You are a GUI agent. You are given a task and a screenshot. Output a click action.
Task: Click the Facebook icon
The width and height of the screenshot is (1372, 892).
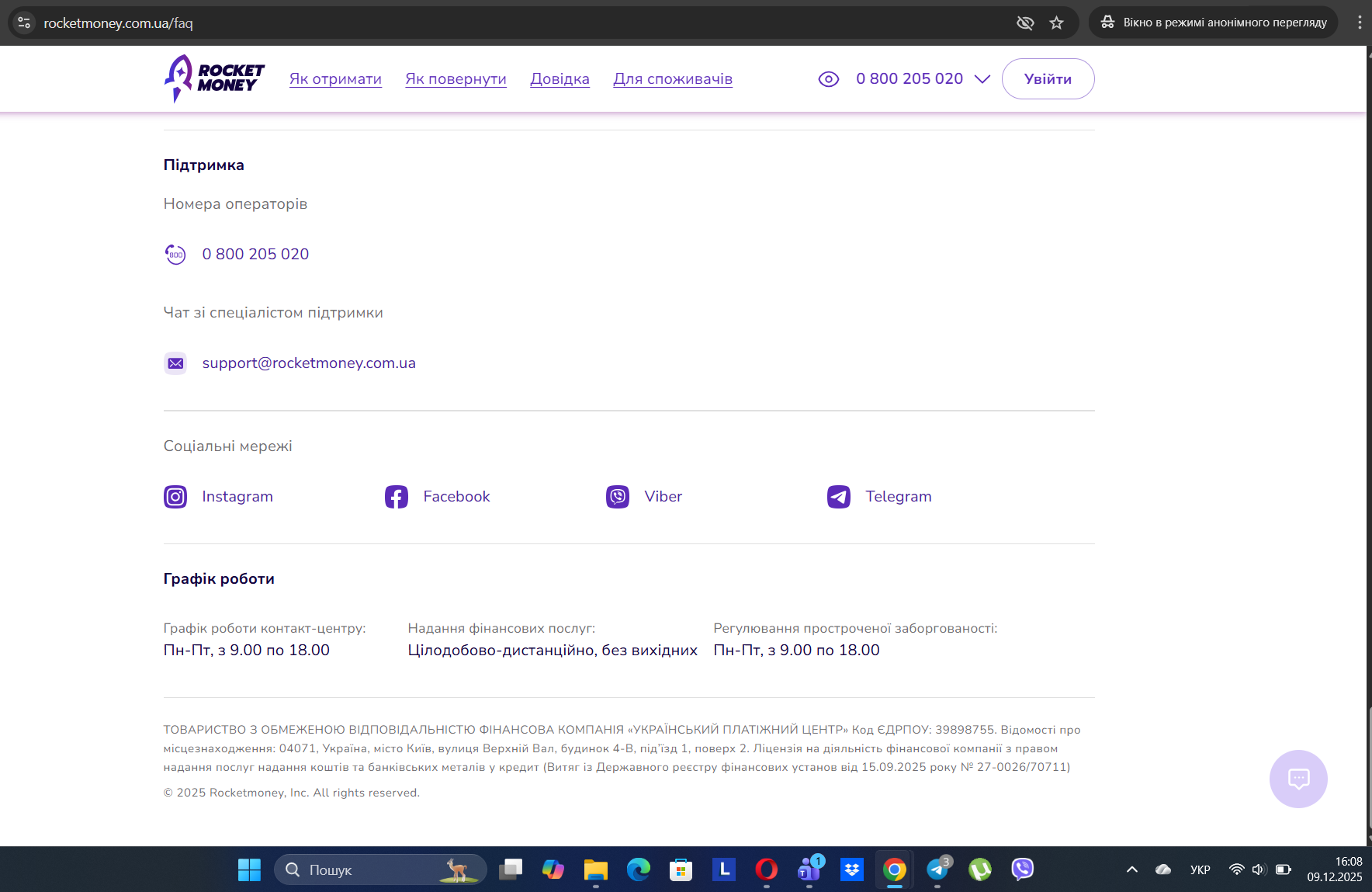pos(397,497)
